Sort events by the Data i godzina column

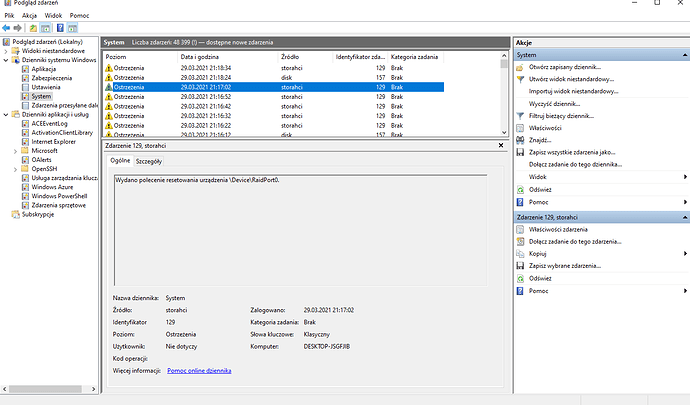(x=200, y=56)
